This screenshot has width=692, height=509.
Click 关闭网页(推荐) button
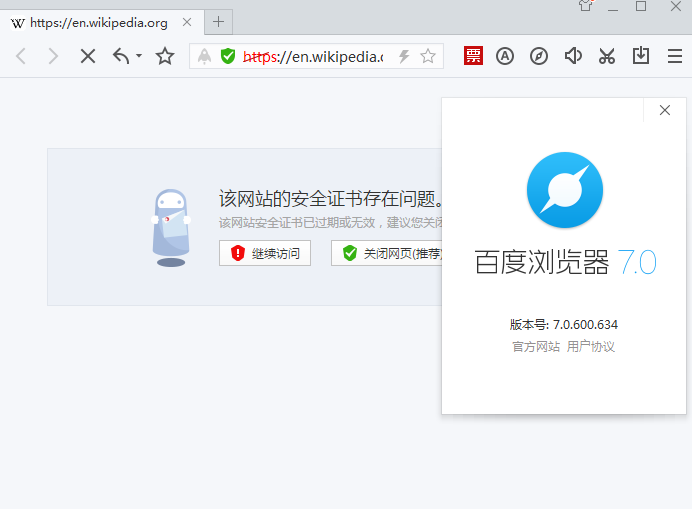pos(387,253)
